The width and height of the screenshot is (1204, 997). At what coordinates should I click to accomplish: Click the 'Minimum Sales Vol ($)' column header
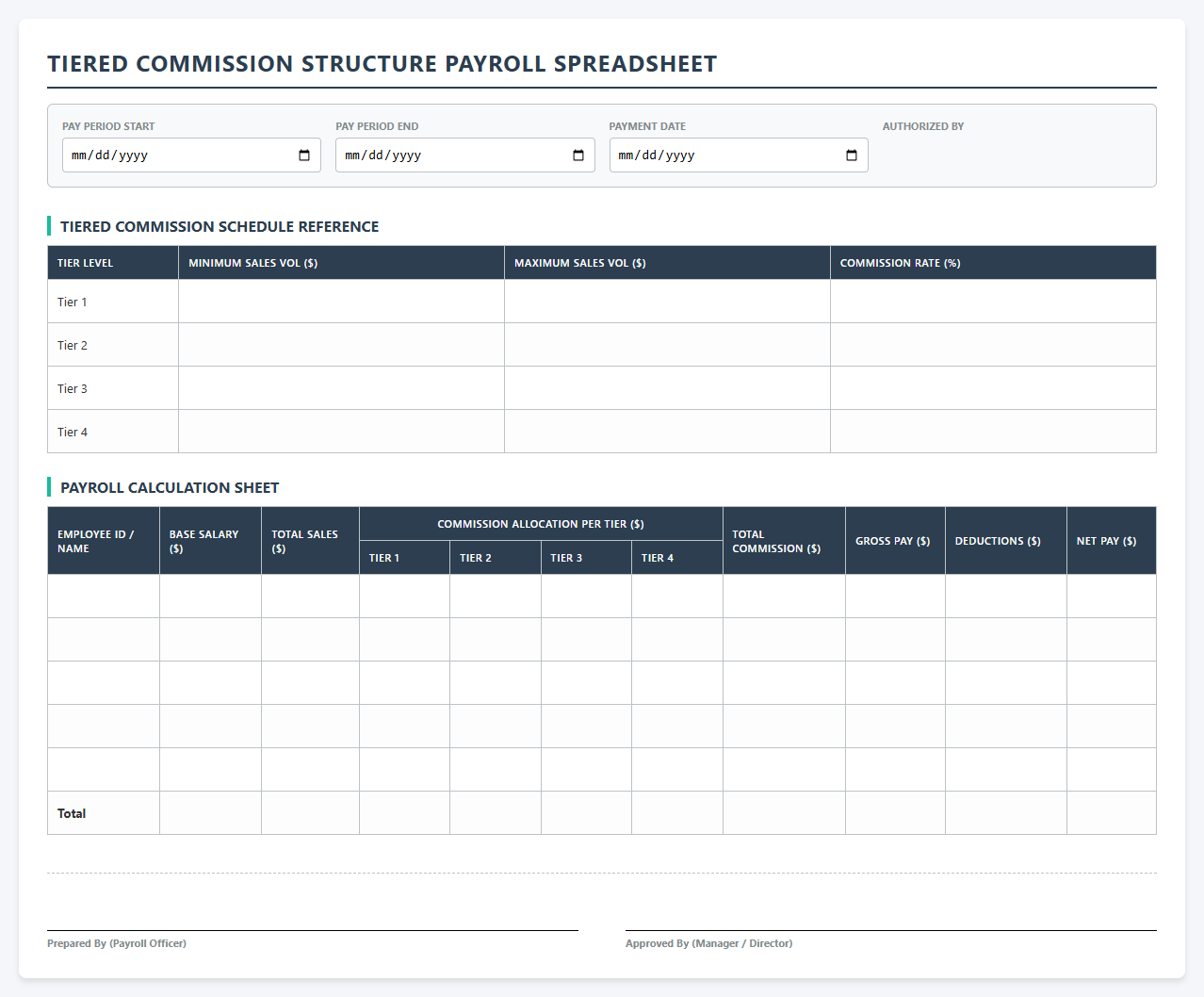pos(341,263)
